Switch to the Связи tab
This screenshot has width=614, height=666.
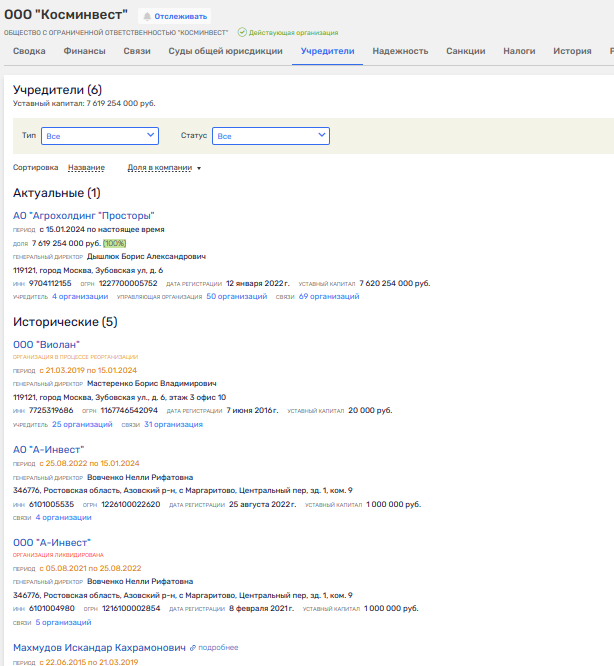pyautogui.click(x=137, y=51)
